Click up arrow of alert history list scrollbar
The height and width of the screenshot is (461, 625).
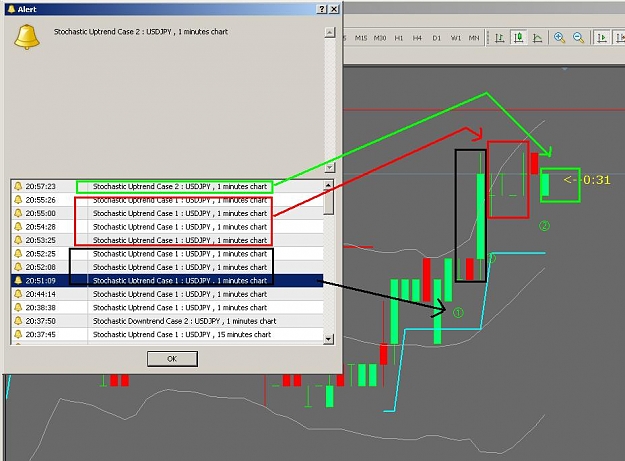coord(328,185)
